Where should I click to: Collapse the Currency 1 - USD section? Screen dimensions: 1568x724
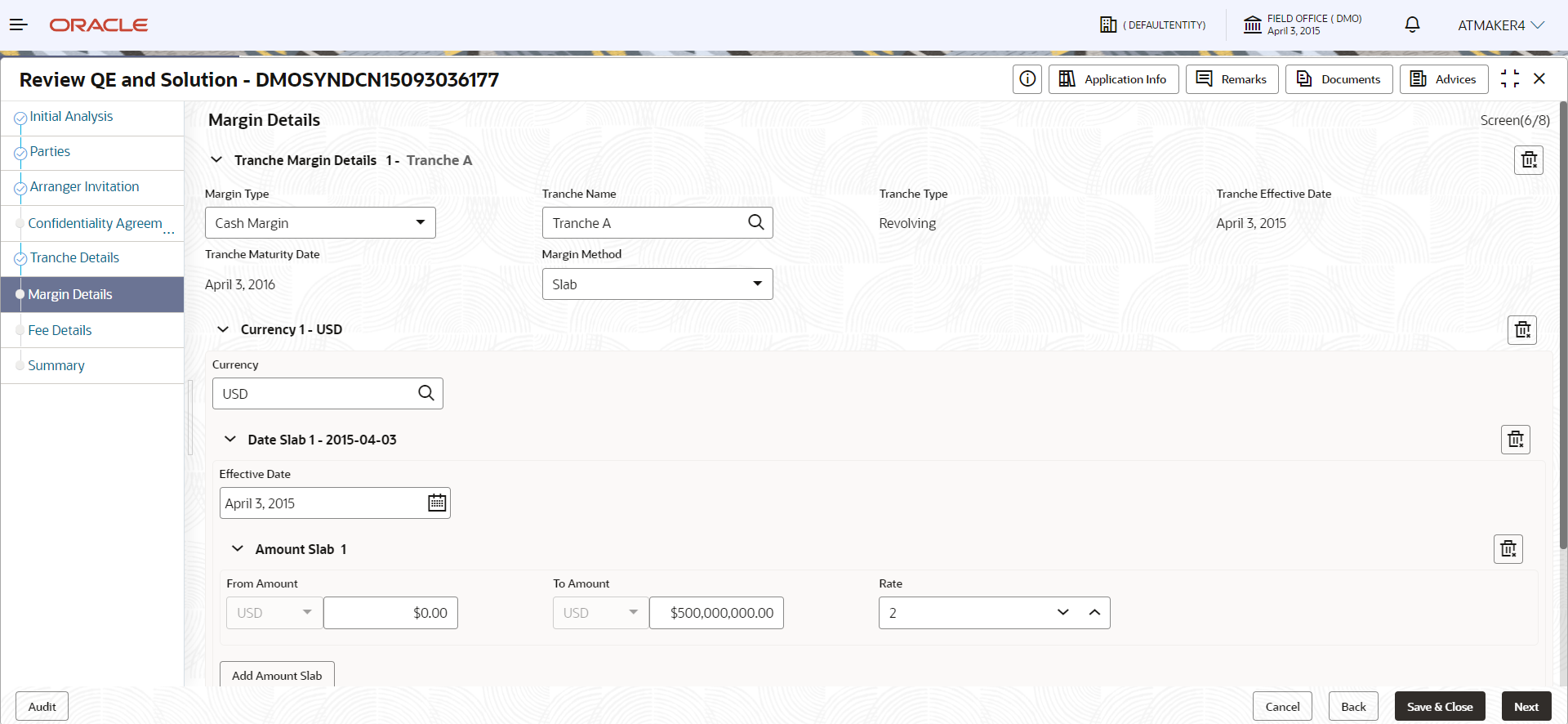pyautogui.click(x=223, y=329)
